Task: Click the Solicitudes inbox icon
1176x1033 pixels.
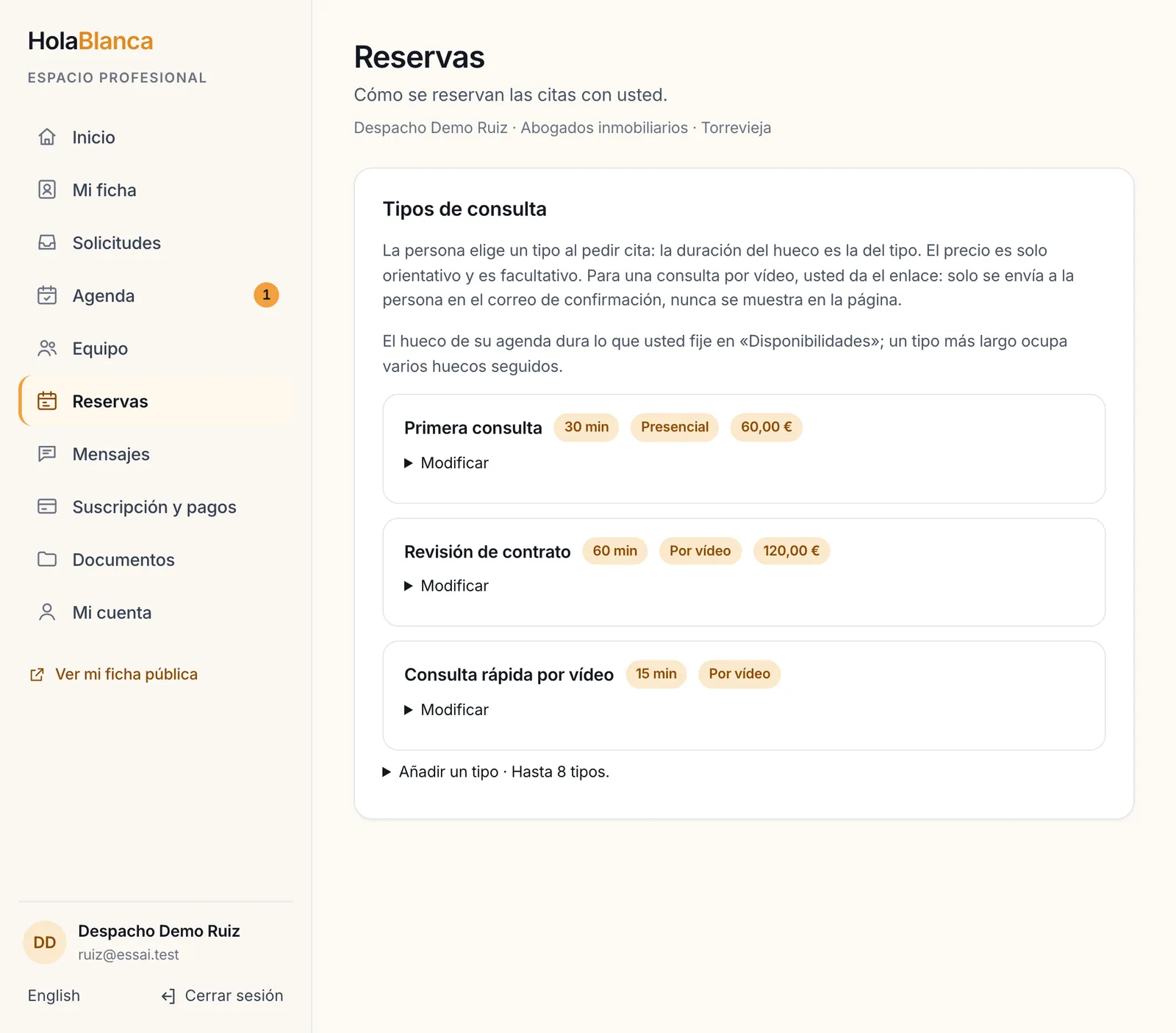Action: [x=47, y=243]
